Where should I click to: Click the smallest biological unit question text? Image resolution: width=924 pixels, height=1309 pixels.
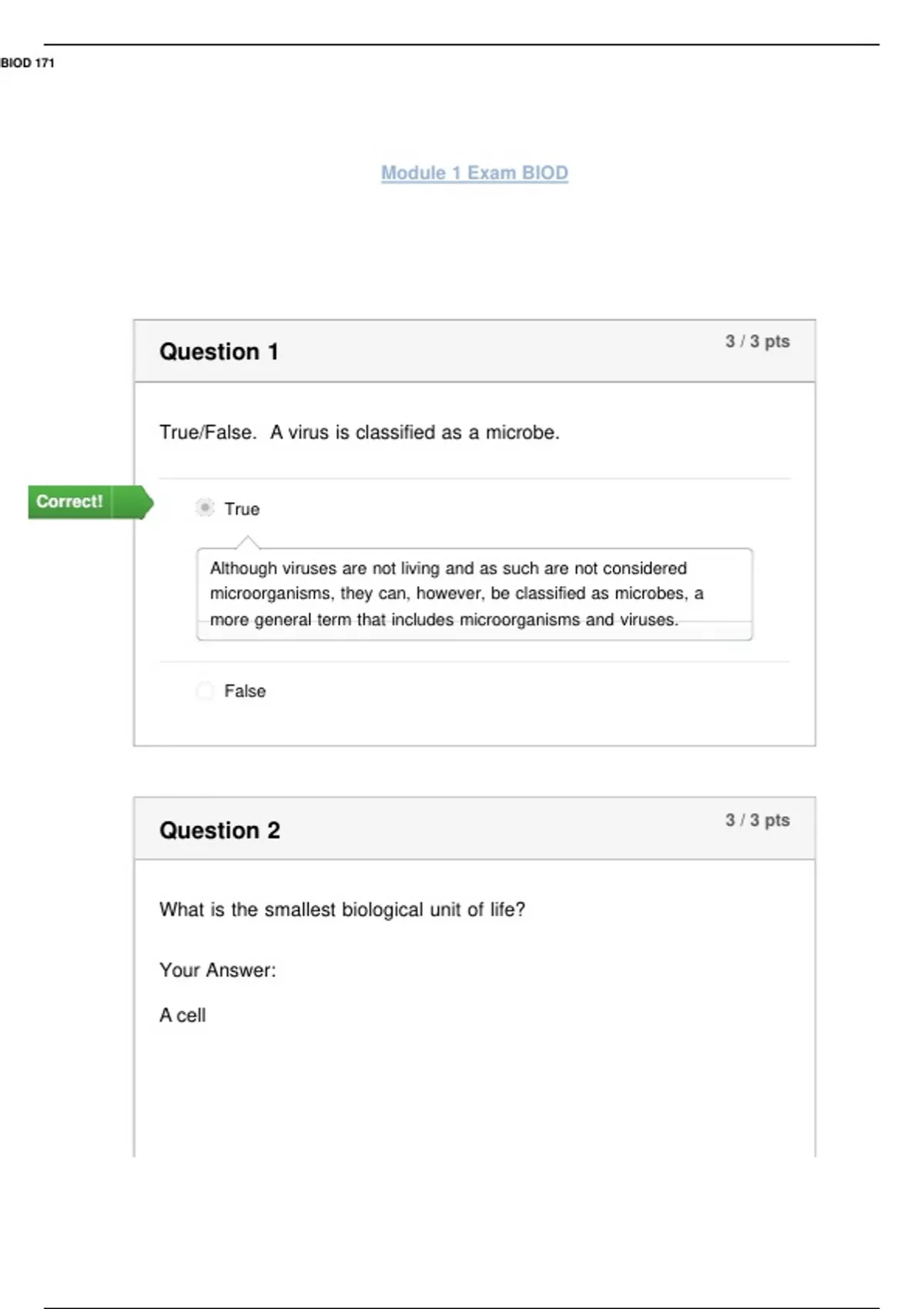pos(342,909)
